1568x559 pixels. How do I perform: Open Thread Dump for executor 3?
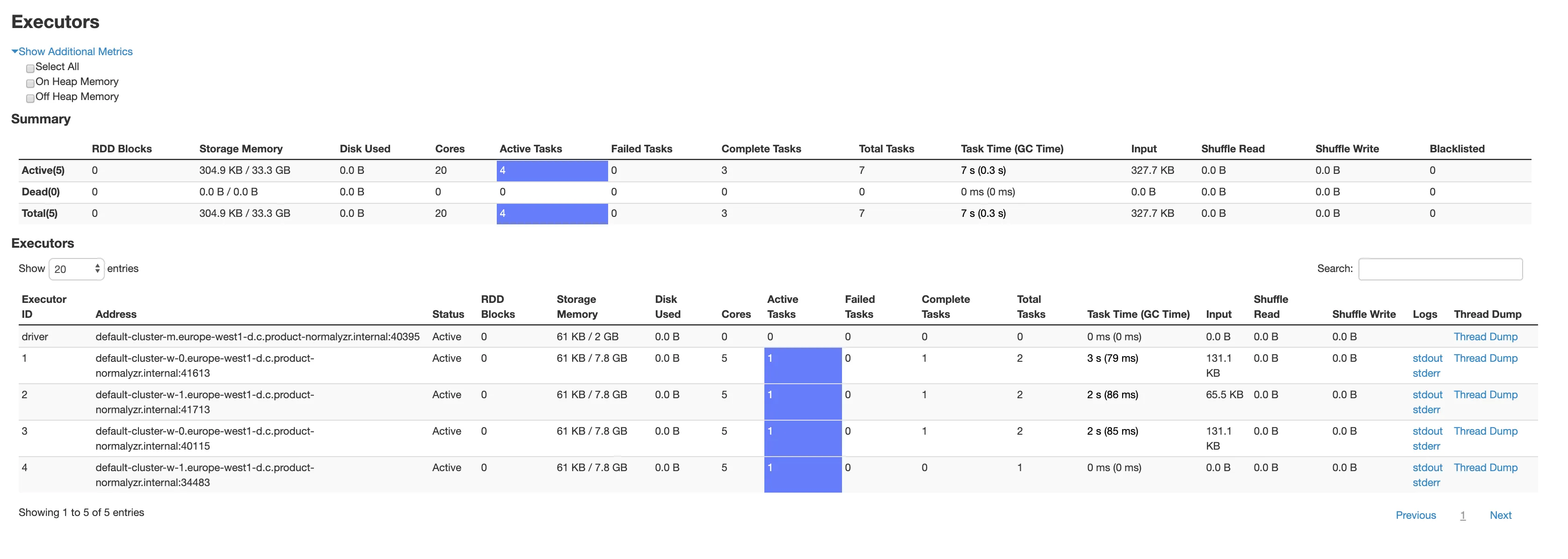[1485, 431]
